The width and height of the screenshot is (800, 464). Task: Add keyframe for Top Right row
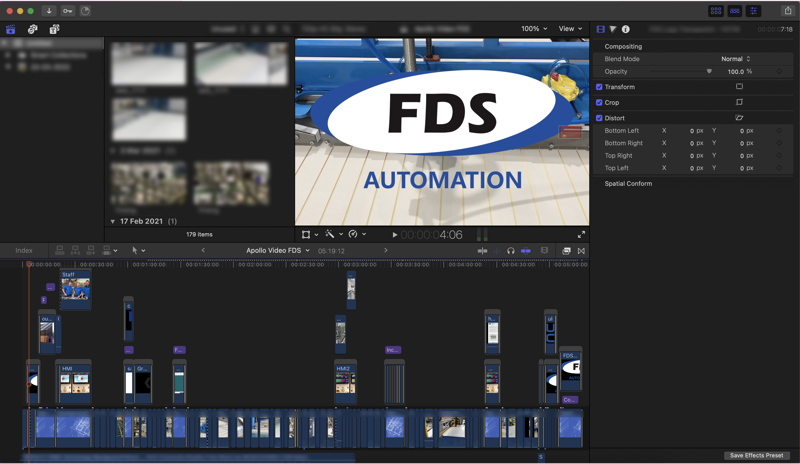779,155
